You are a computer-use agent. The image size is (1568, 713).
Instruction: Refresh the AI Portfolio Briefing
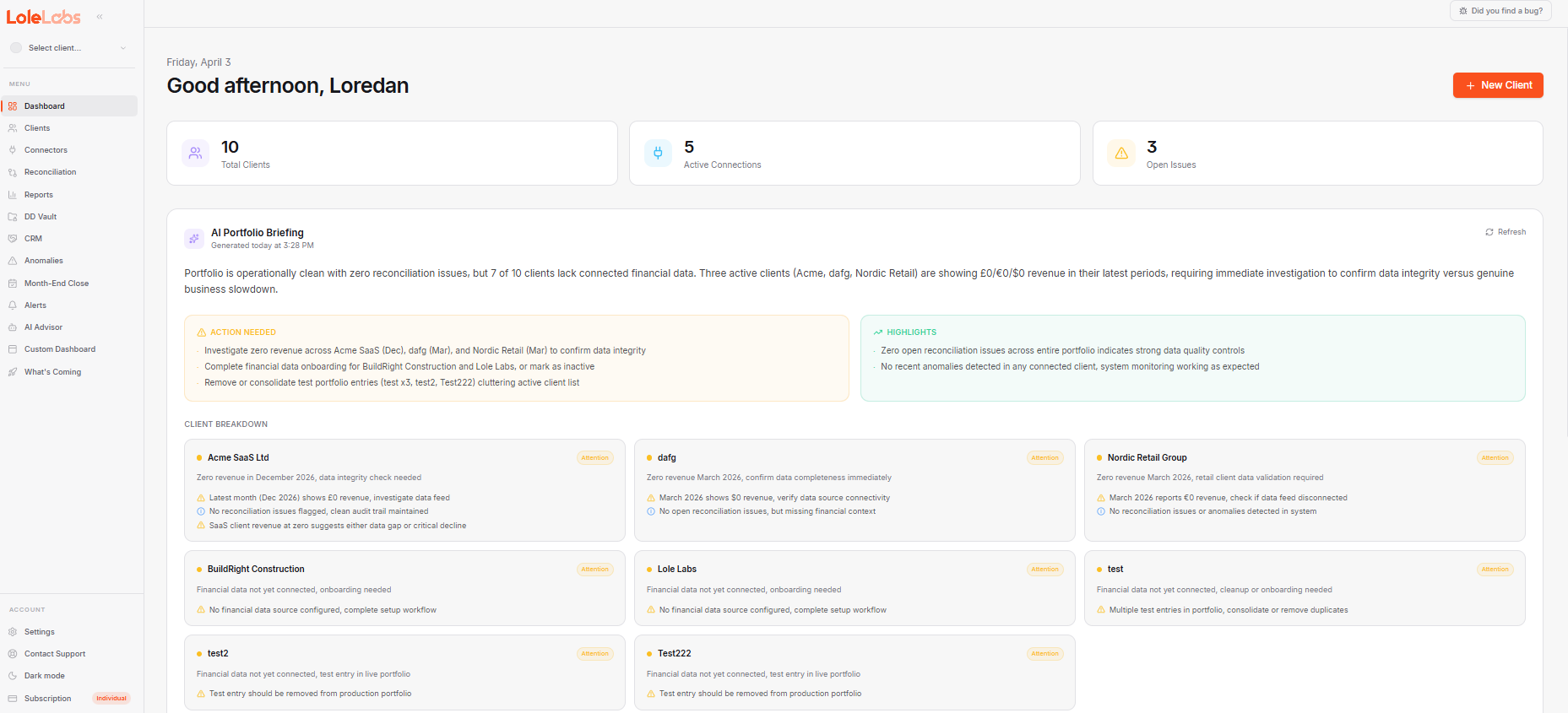[1506, 232]
